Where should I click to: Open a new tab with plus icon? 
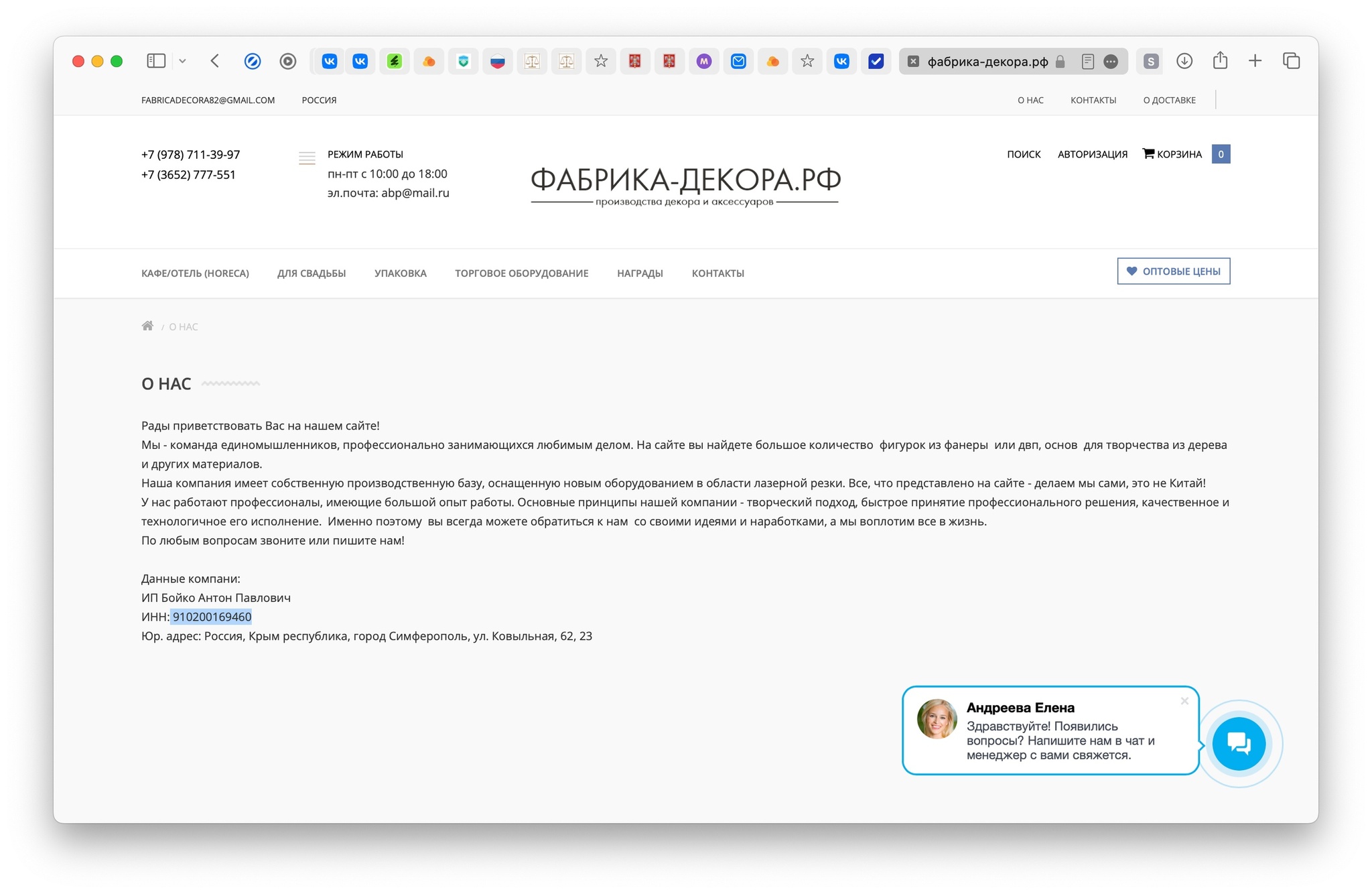pos(1255,61)
